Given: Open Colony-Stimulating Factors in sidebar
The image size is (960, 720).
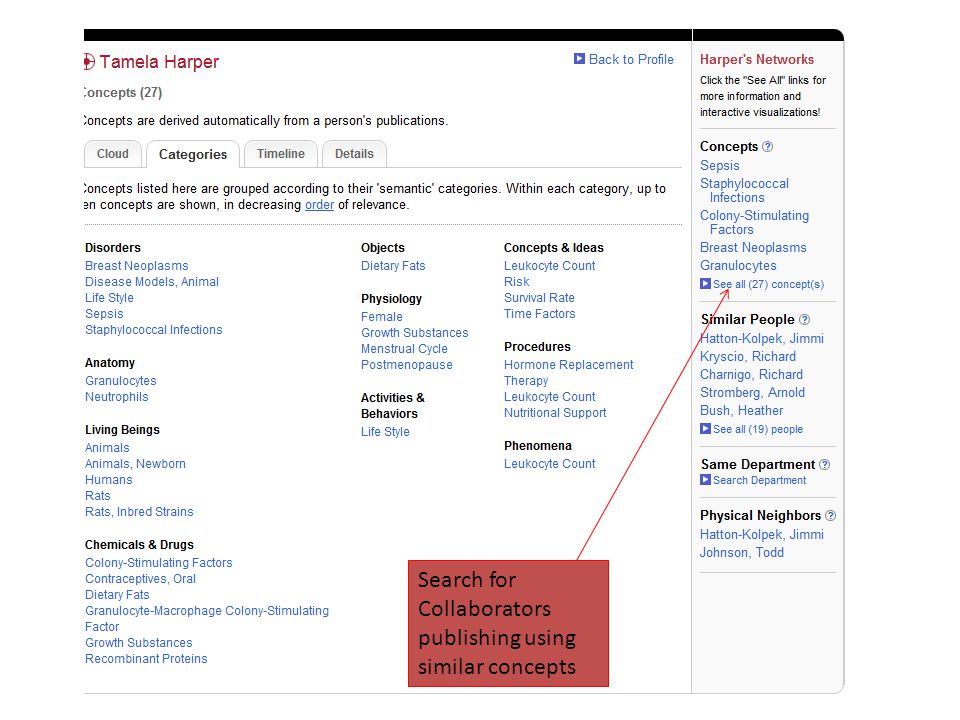Looking at the screenshot, I should 754,222.
